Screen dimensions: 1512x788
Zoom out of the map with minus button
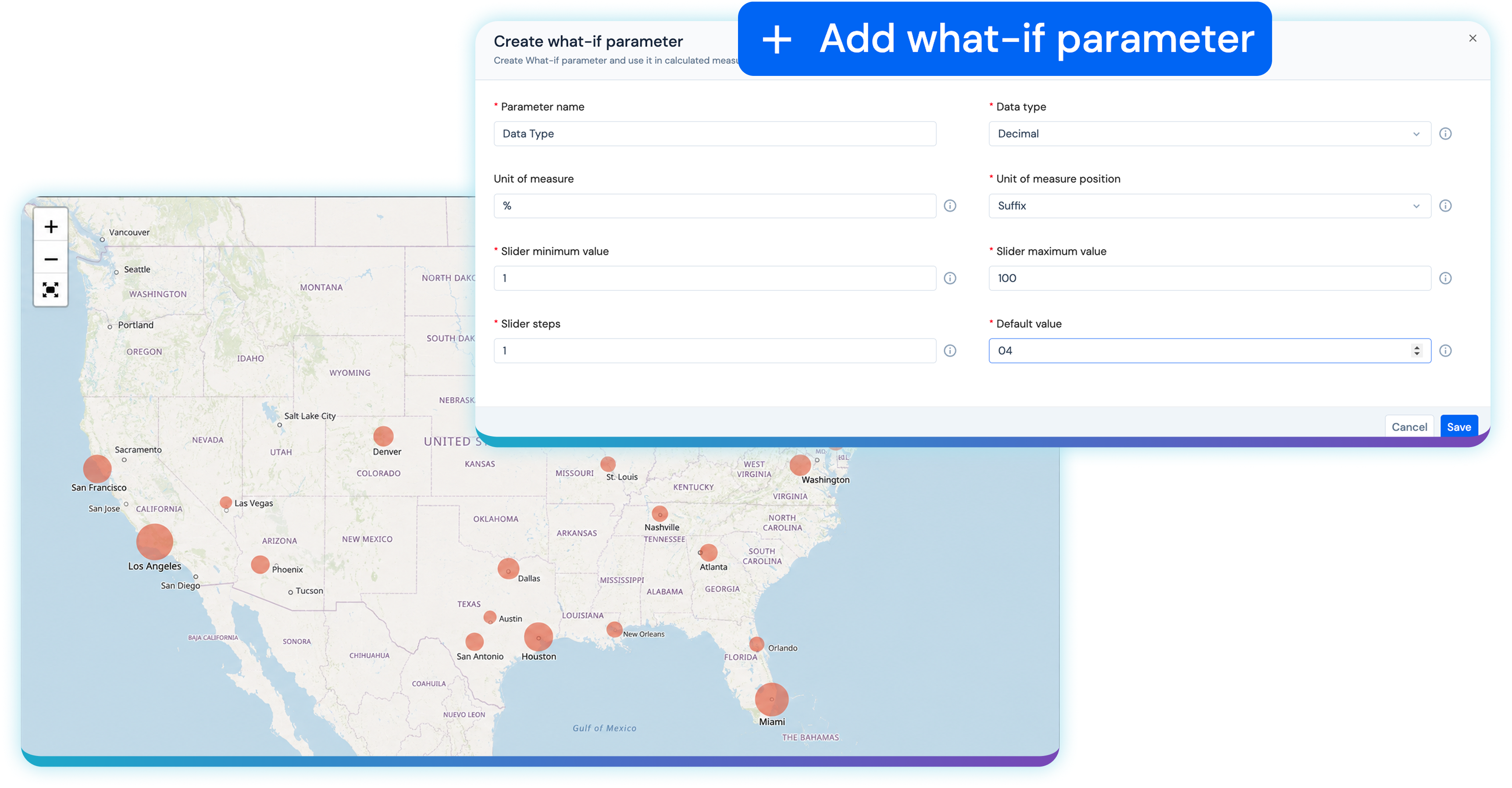click(51, 259)
